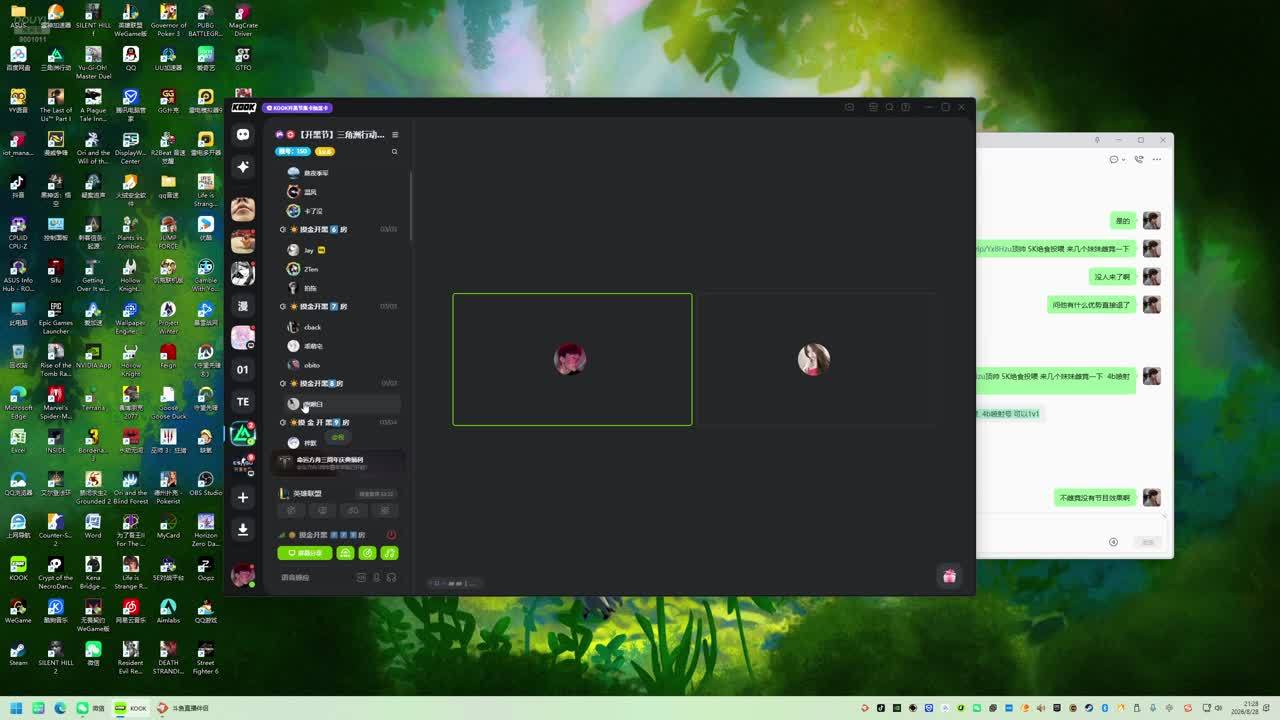The height and width of the screenshot is (720, 1280).
Task: Click the purple KOOK event banner tag
Action: pos(297,108)
